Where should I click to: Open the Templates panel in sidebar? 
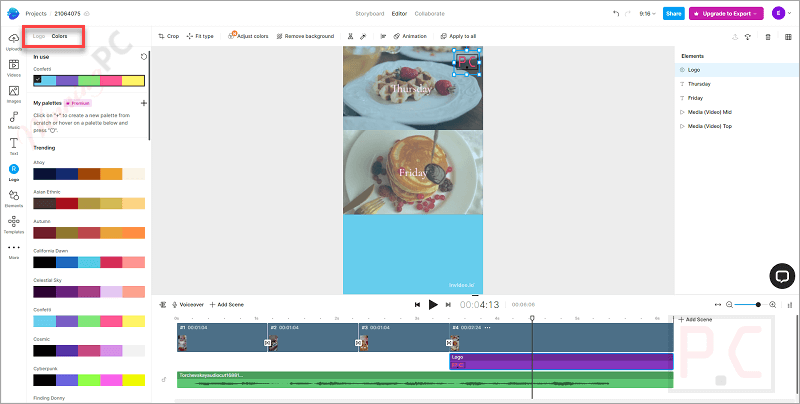pyautogui.click(x=14, y=224)
